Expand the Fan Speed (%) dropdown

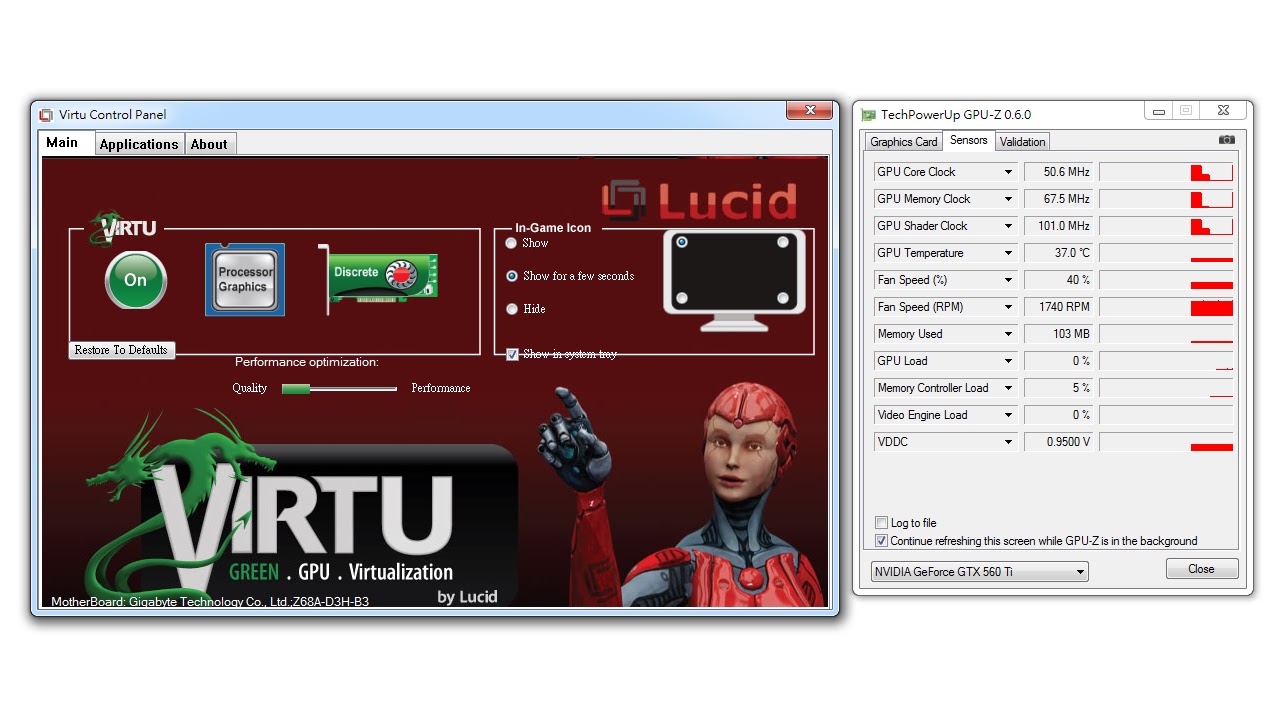pos(1008,280)
